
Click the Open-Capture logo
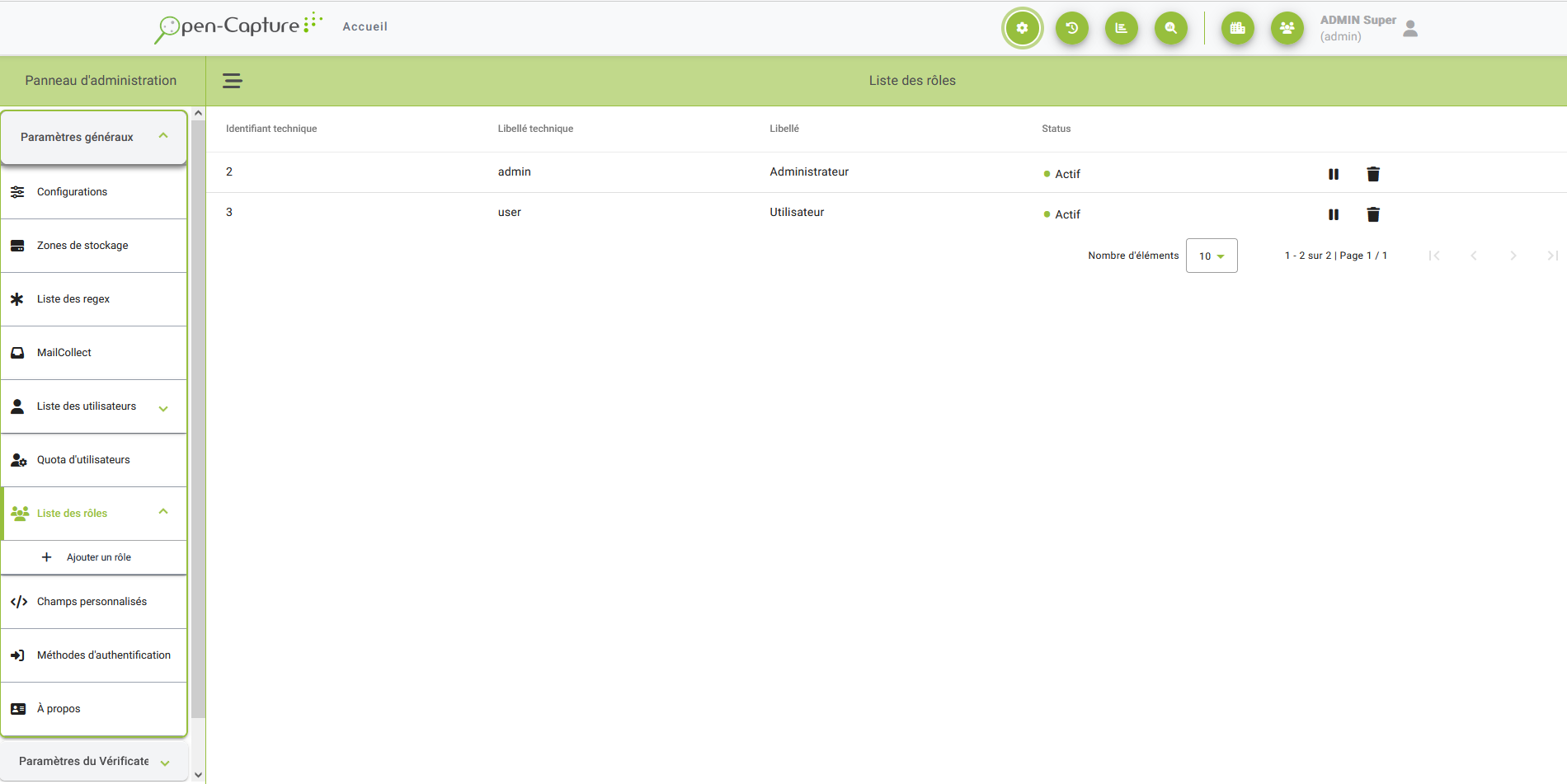tap(238, 26)
